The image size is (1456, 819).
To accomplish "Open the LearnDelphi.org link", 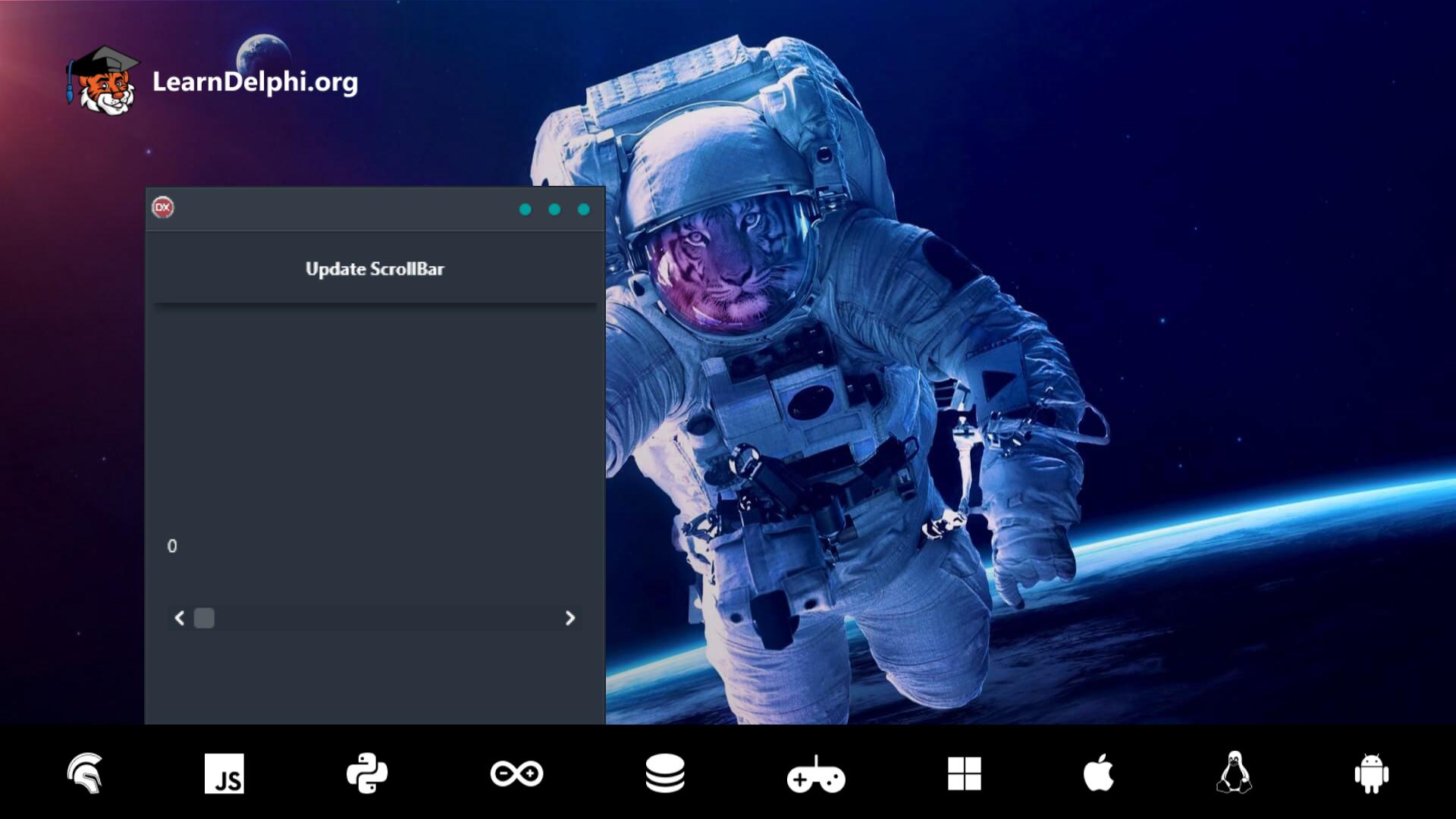I will pyautogui.click(x=255, y=84).
